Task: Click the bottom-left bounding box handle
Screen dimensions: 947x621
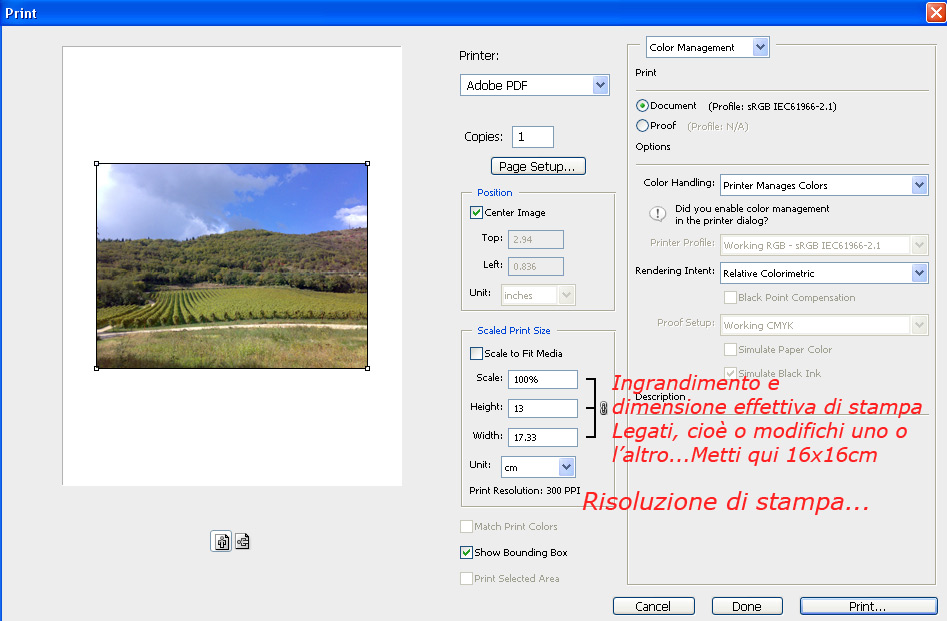Action: (97, 368)
